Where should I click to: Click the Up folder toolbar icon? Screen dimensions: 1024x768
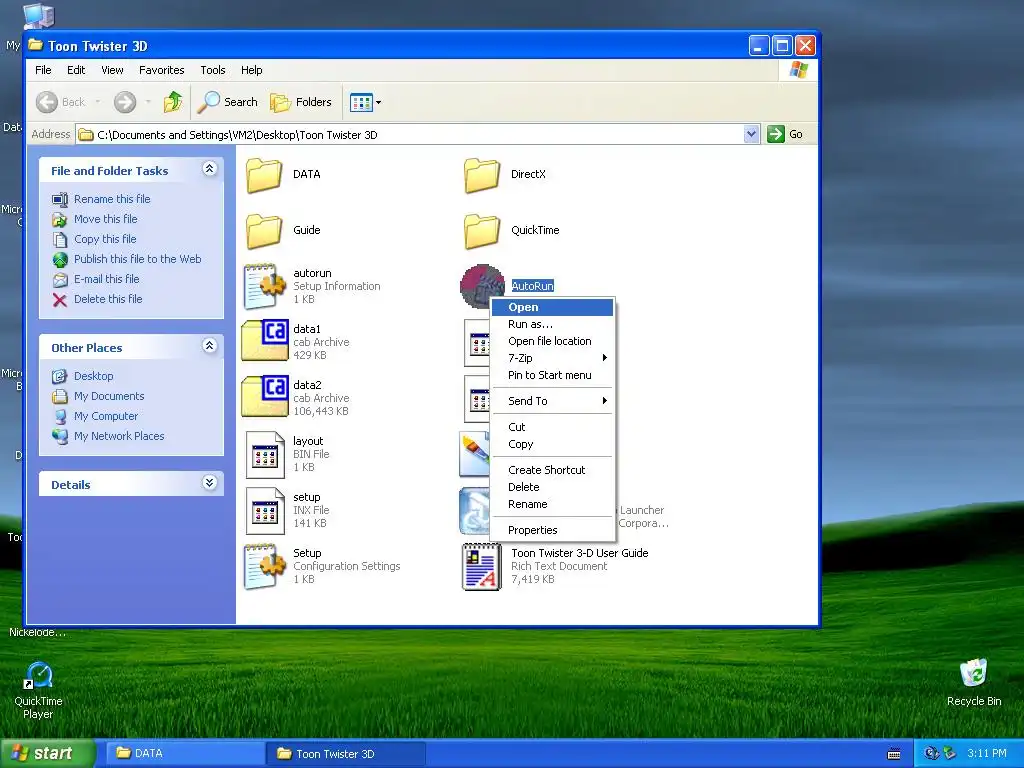tap(173, 102)
